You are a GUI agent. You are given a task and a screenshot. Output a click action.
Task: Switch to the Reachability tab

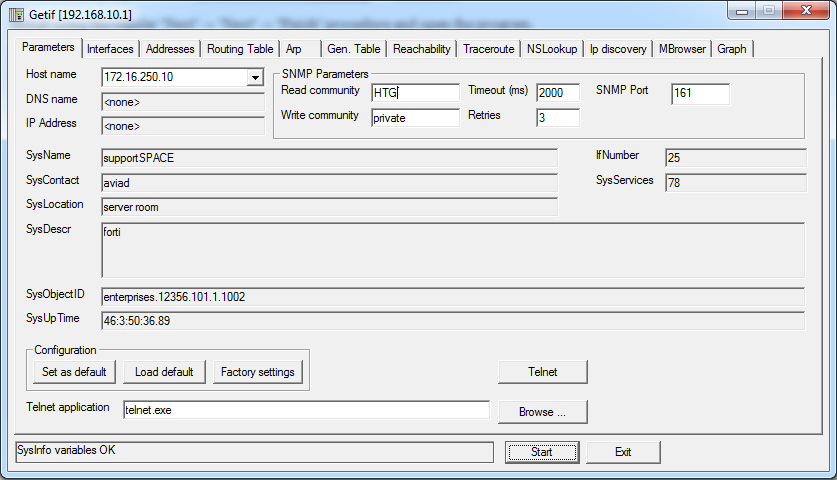(x=422, y=49)
